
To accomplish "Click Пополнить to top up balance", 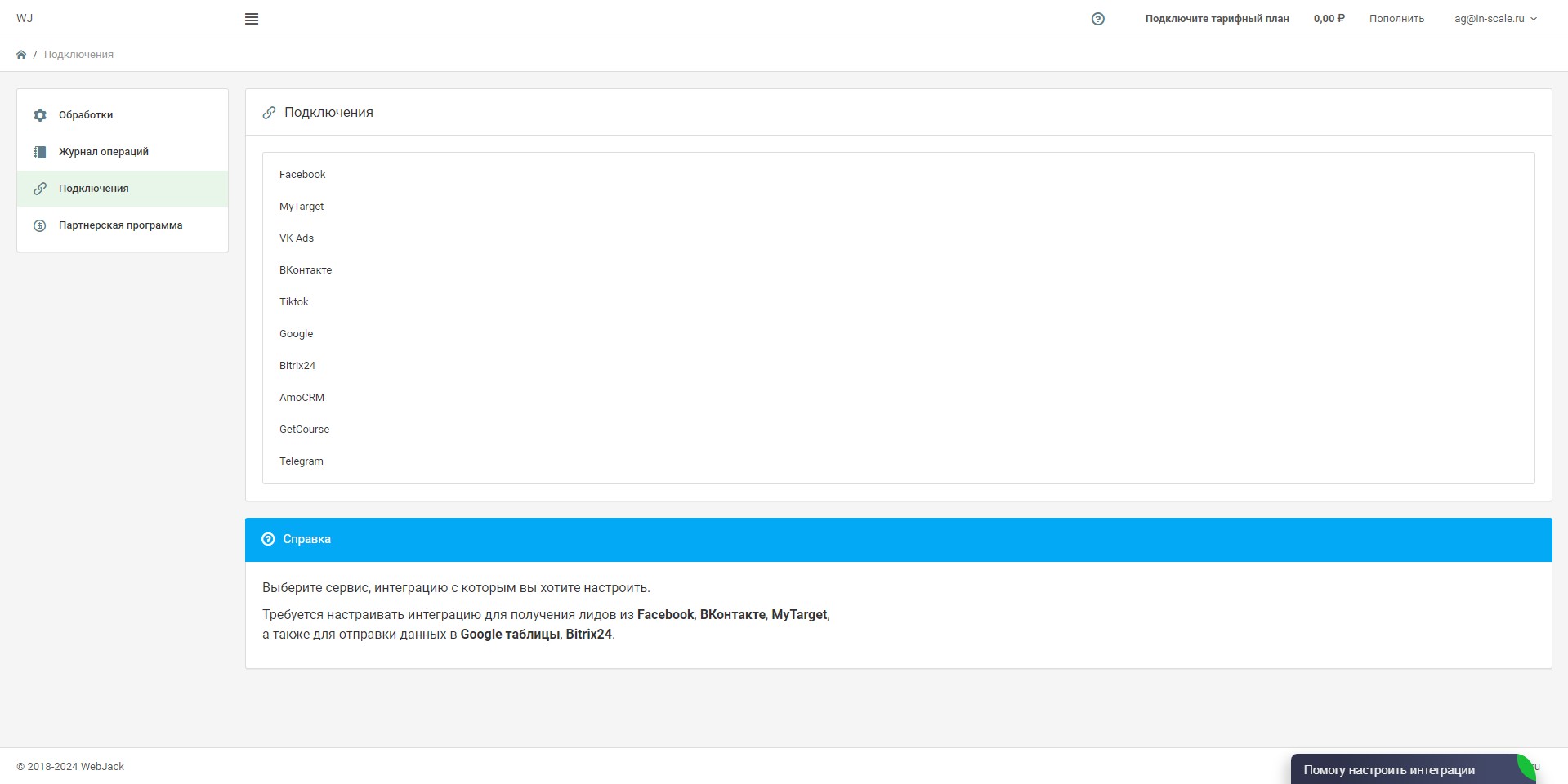I will (x=1396, y=19).
